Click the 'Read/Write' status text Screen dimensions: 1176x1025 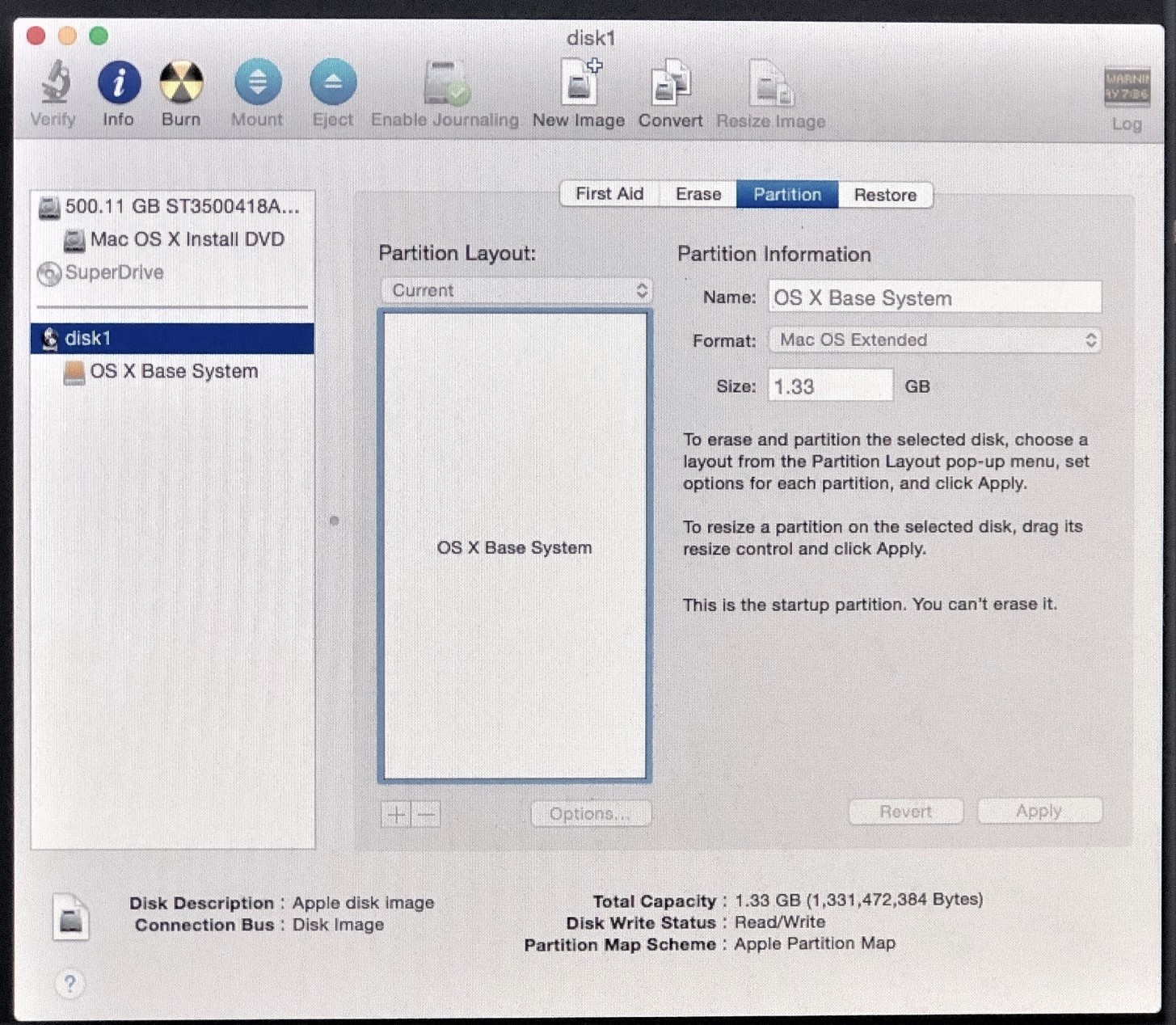[x=780, y=922]
